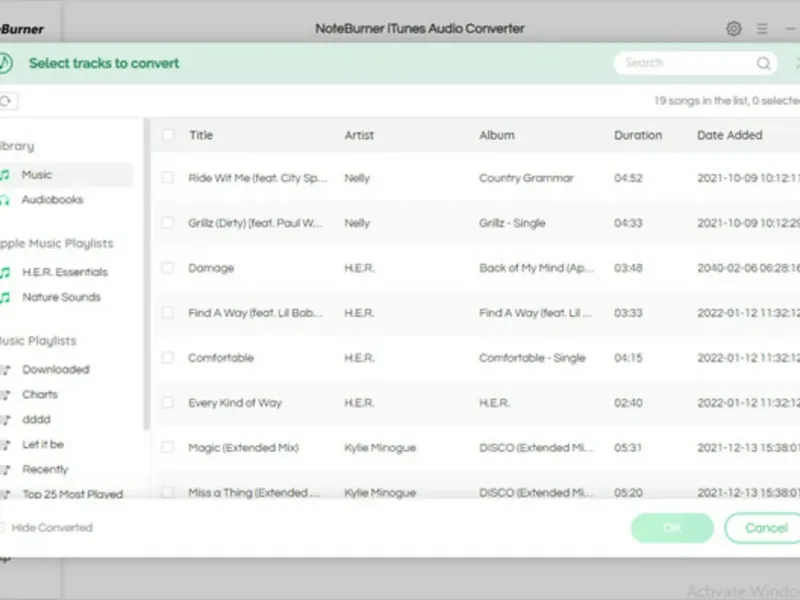Select Music in the library sidebar

[66, 175]
